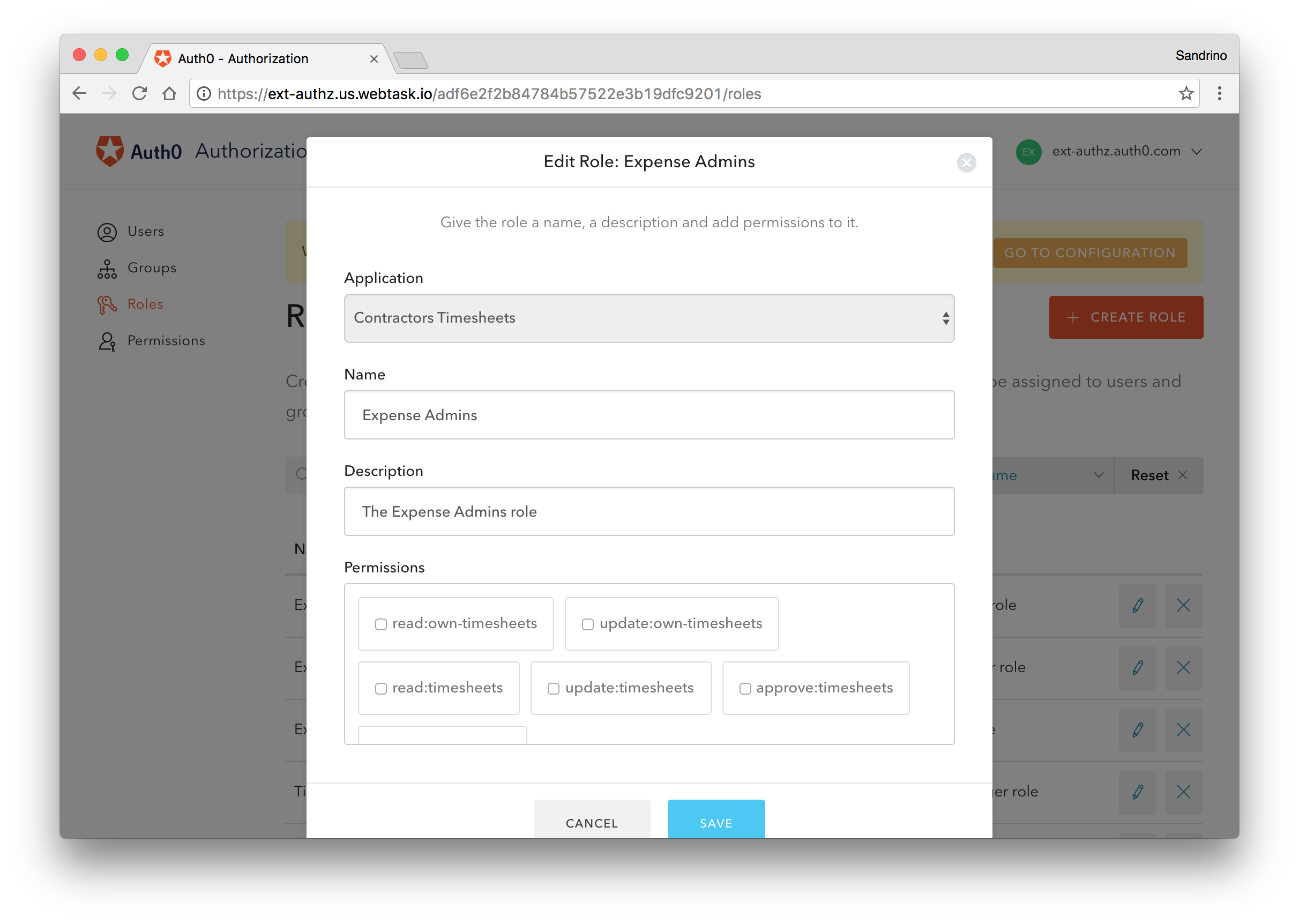1299x924 pixels.
Task: Click the browser back arrow
Action: [80, 93]
